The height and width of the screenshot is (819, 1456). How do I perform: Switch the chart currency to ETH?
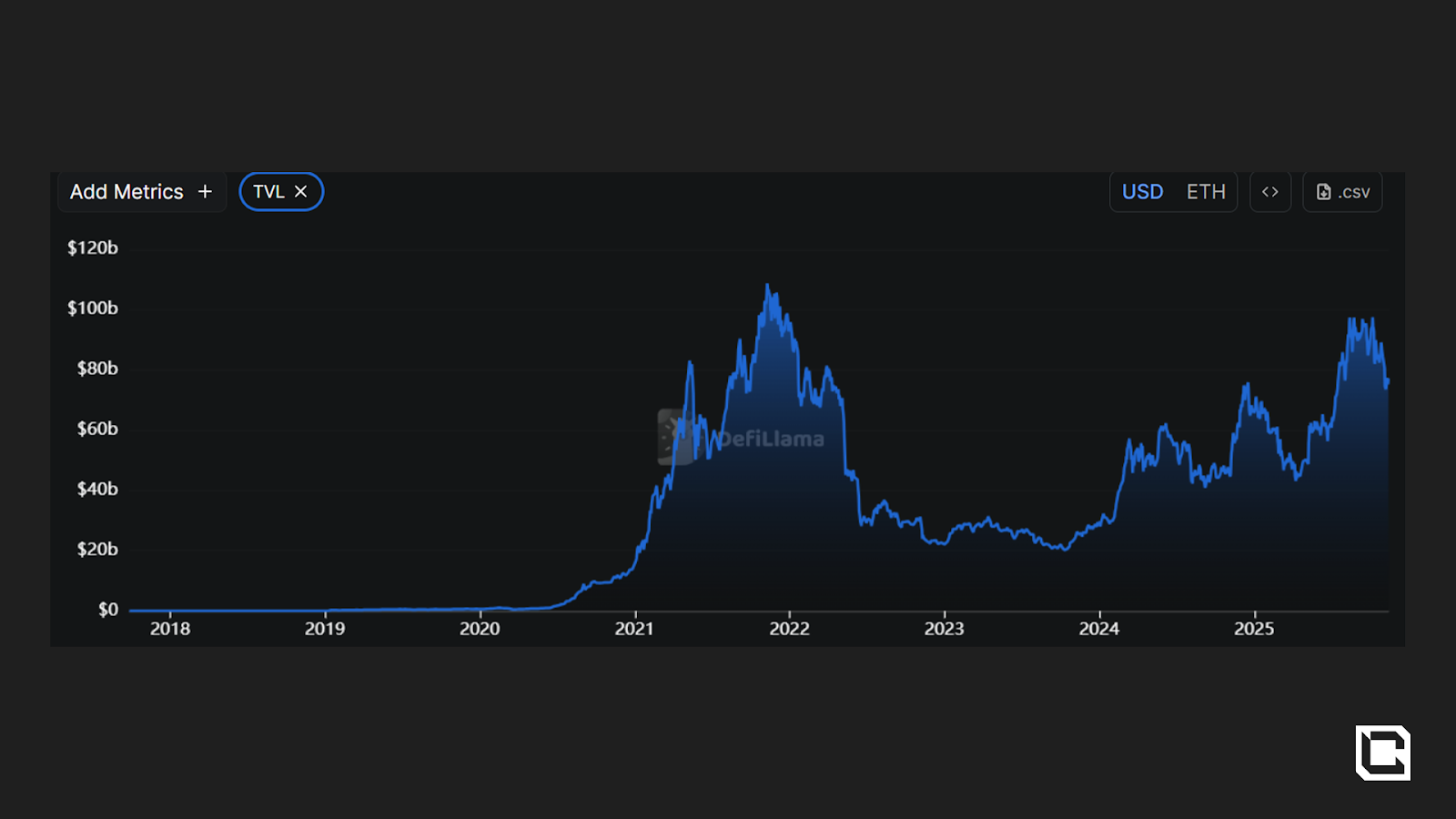[x=1206, y=192]
